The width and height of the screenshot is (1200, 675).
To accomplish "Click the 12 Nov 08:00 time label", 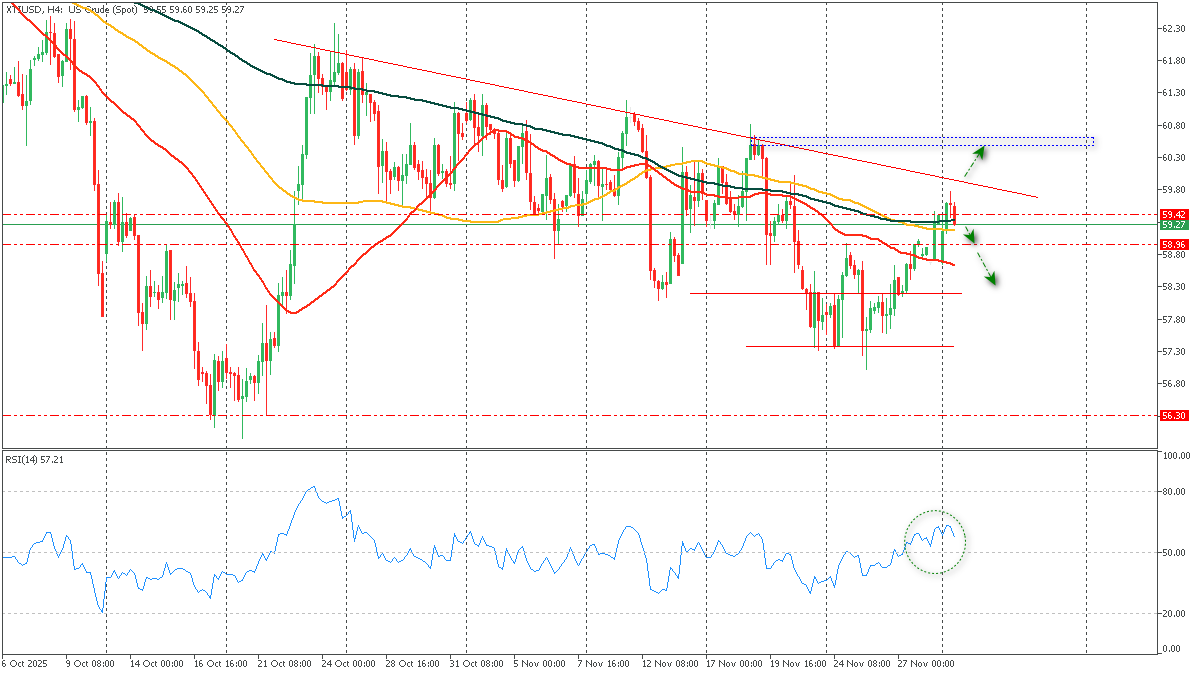I will 668,664.
